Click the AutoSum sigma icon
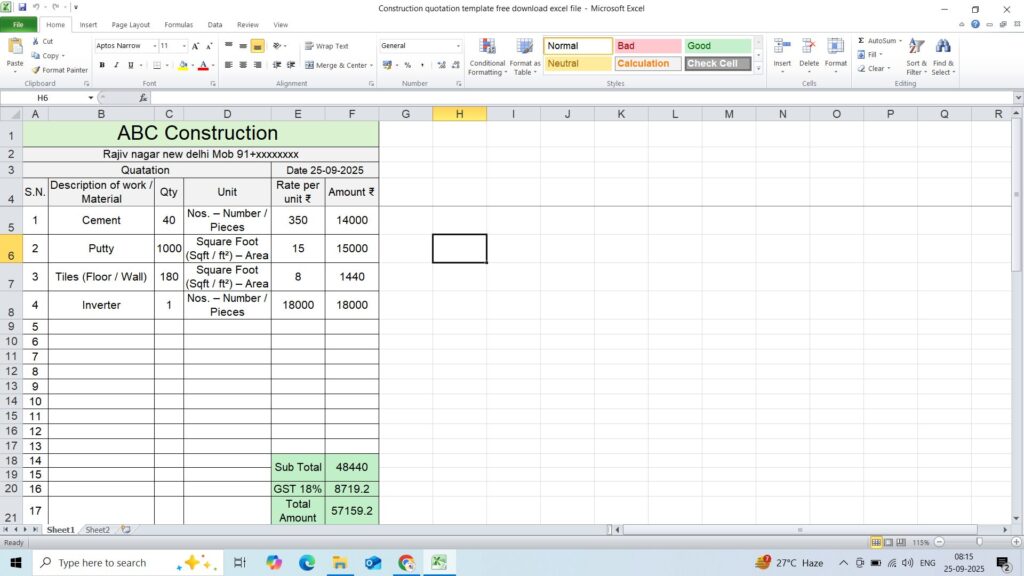 [861, 41]
